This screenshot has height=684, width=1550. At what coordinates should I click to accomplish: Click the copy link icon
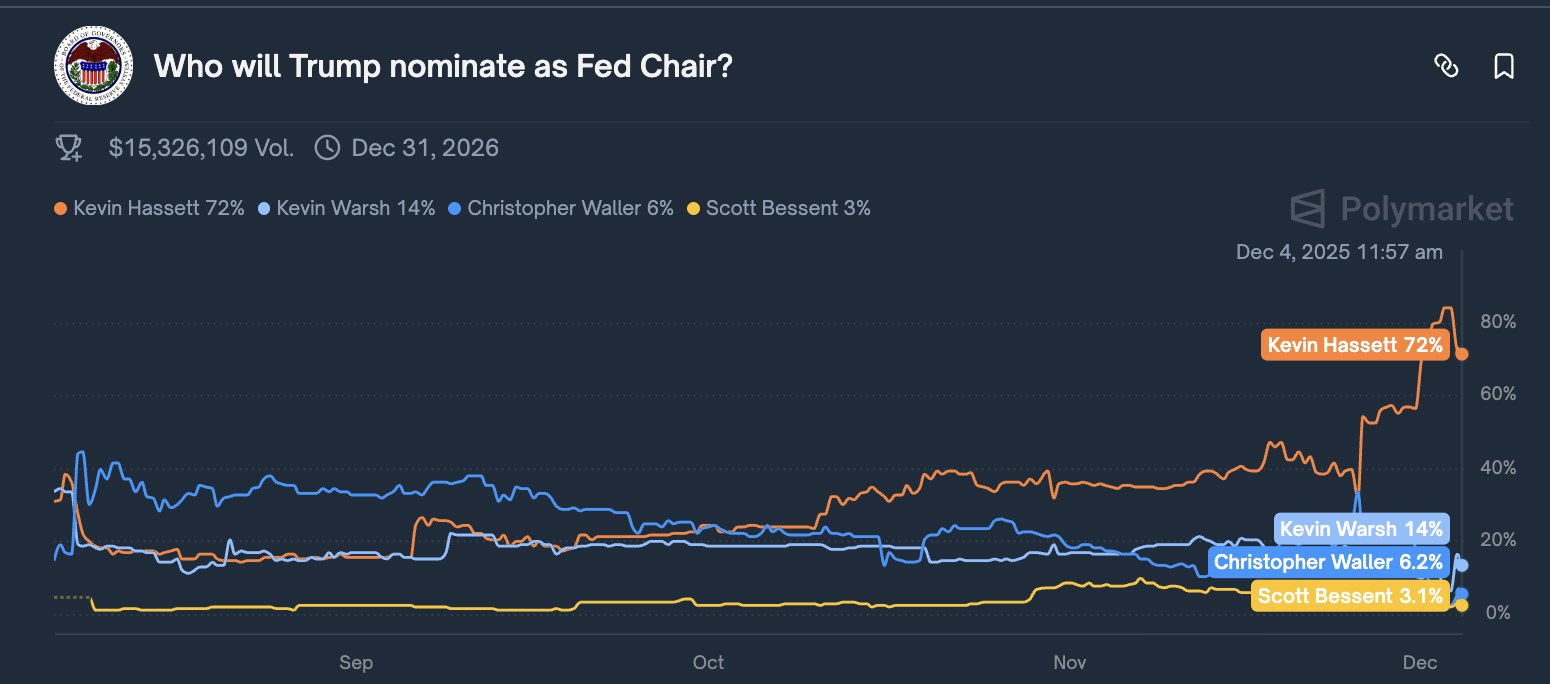[1445, 67]
